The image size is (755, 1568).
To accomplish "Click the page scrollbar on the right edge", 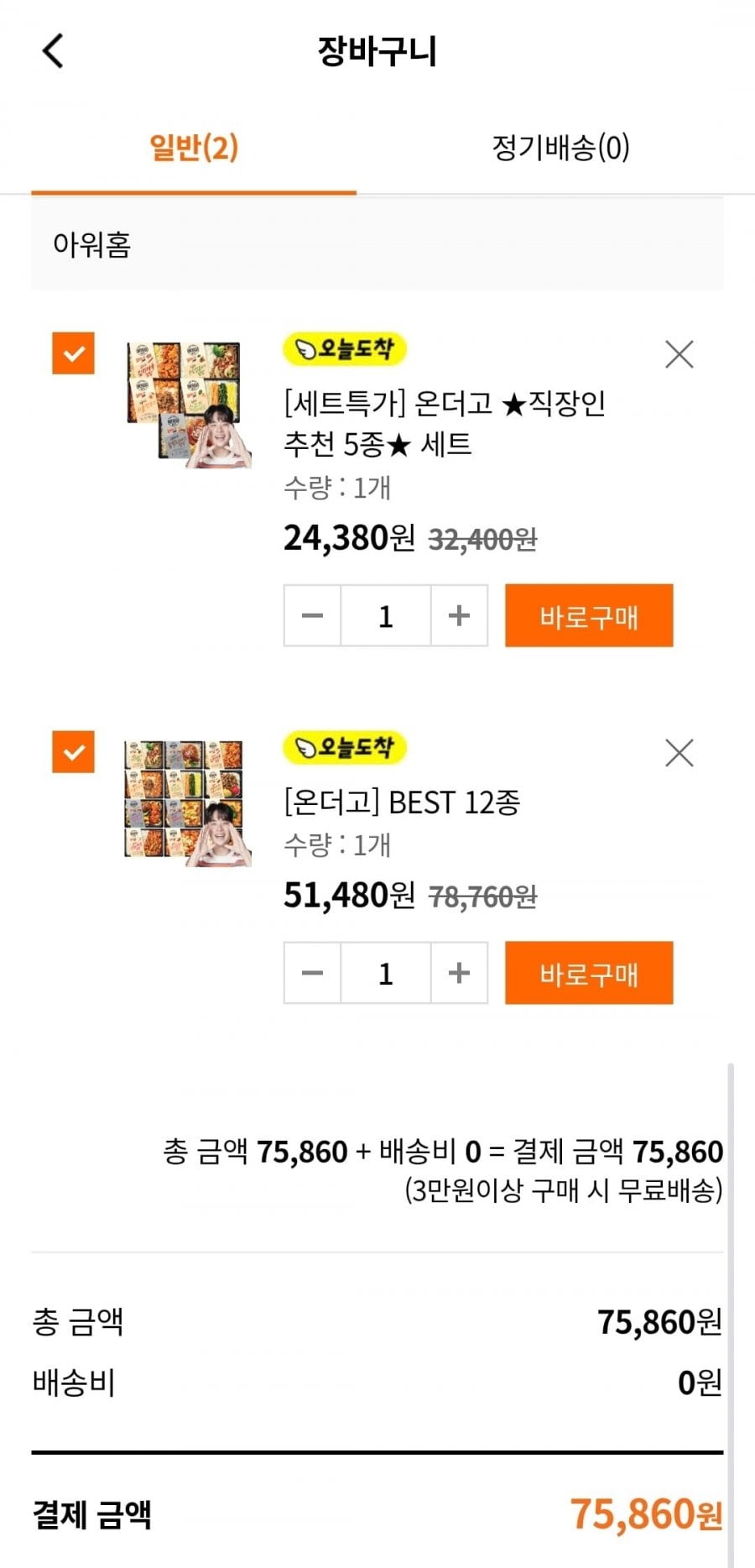I will tap(731, 1309).
